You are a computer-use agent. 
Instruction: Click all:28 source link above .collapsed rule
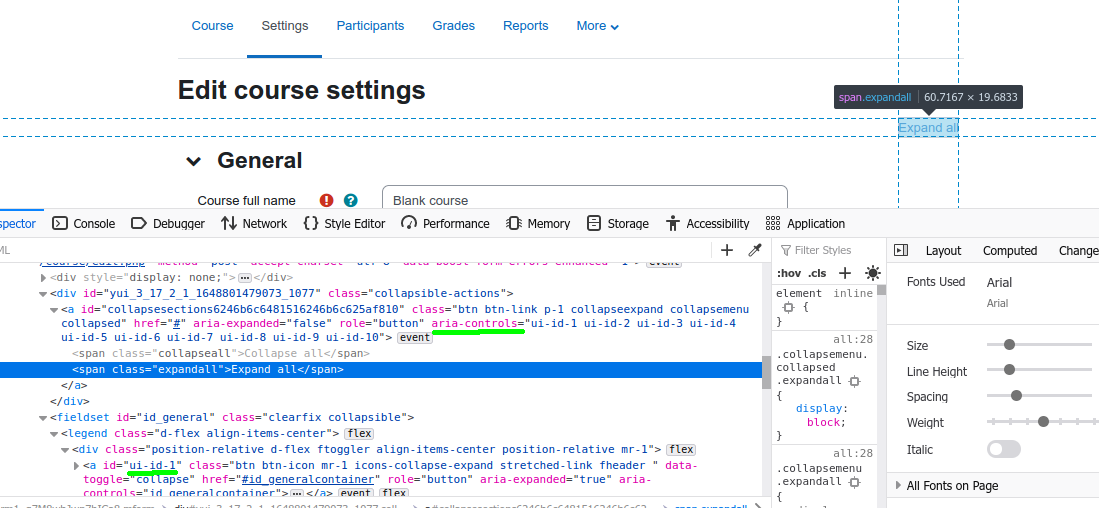pyautogui.click(x=853, y=339)
